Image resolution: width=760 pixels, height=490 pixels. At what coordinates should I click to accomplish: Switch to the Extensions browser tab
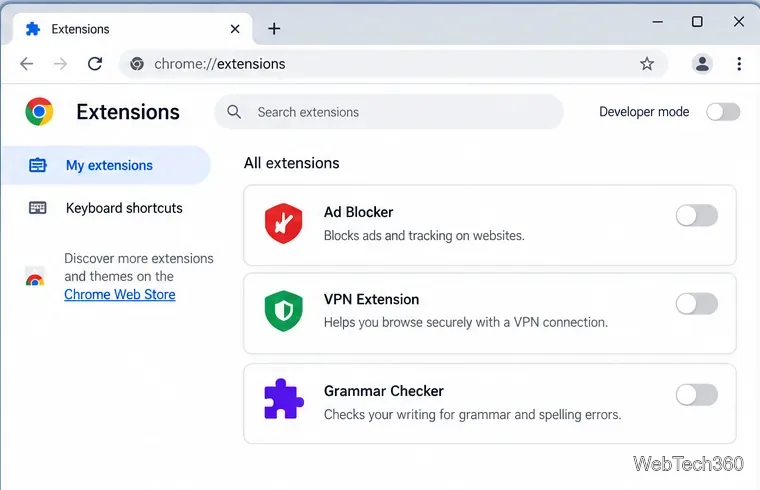(x=132, y=29)
